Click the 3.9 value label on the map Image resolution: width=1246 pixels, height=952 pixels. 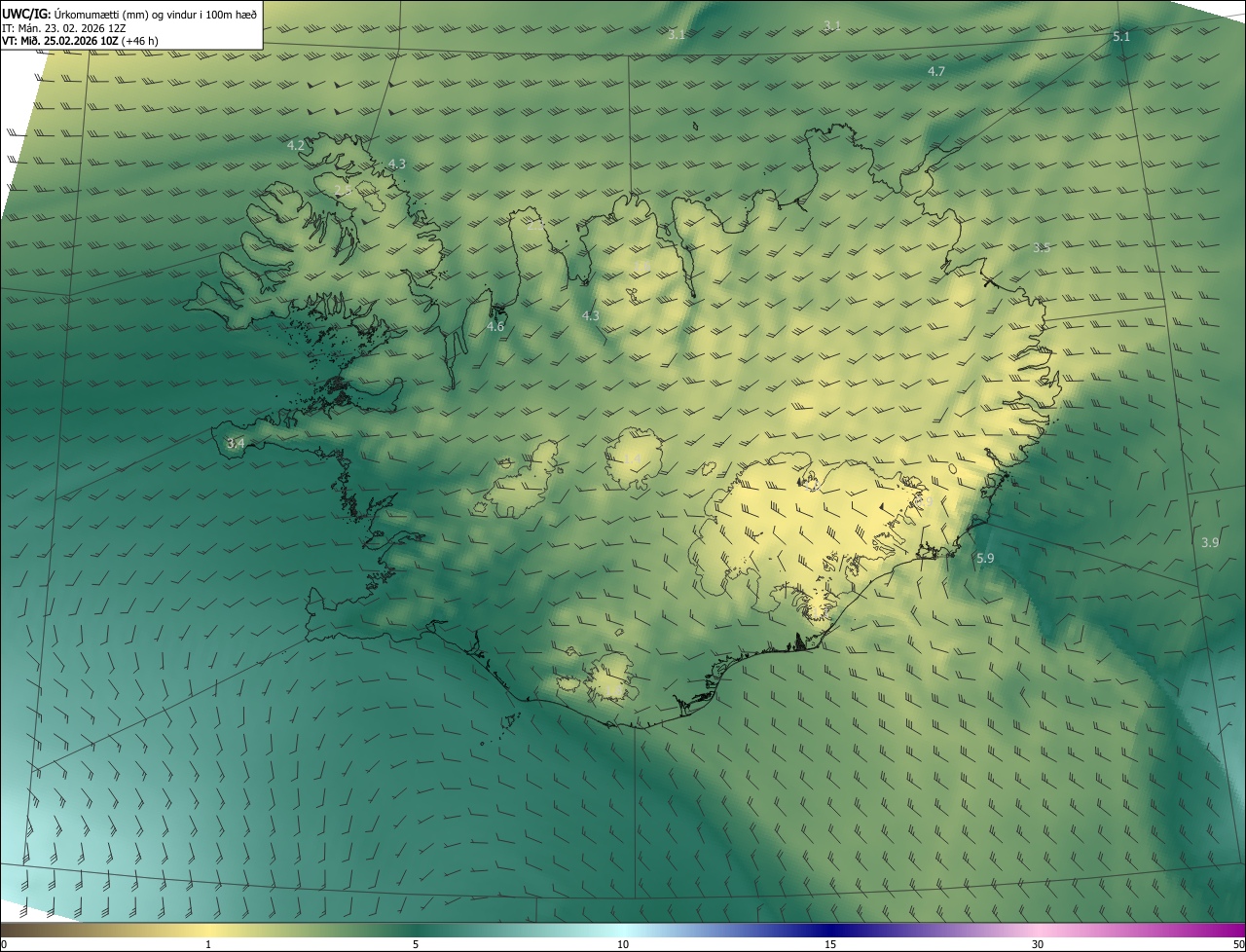(x=1210, y=543)
